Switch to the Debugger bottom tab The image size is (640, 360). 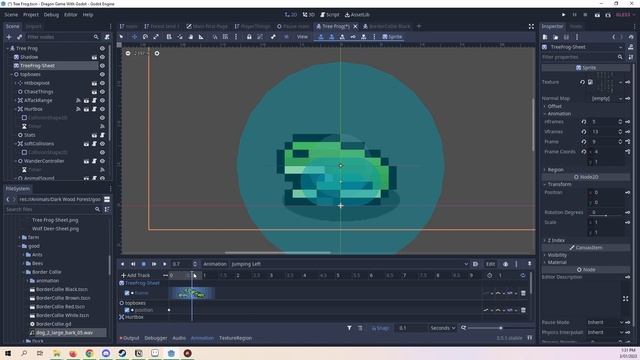[156, 338]
